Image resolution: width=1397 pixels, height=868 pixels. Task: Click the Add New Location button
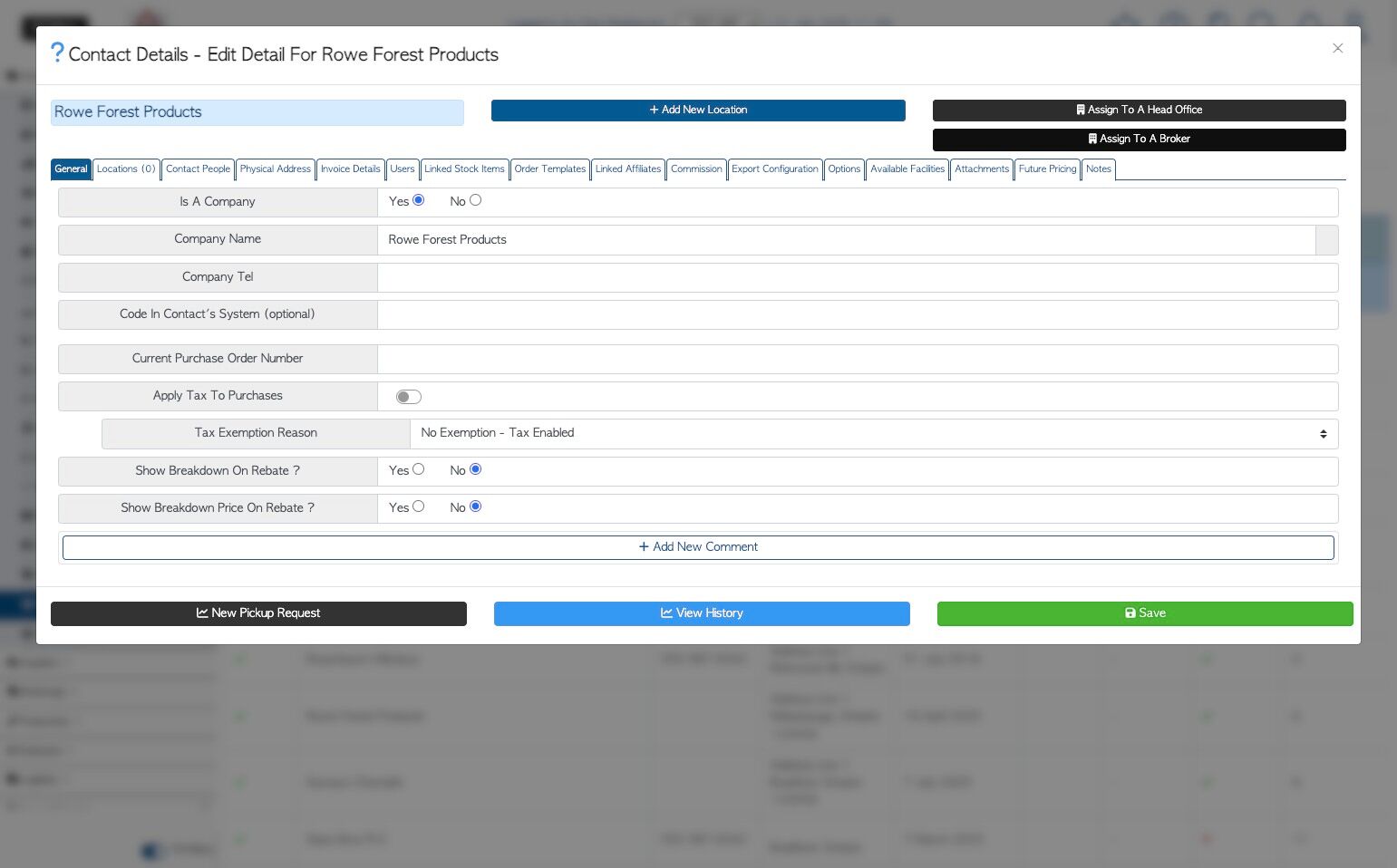[698, 110]
